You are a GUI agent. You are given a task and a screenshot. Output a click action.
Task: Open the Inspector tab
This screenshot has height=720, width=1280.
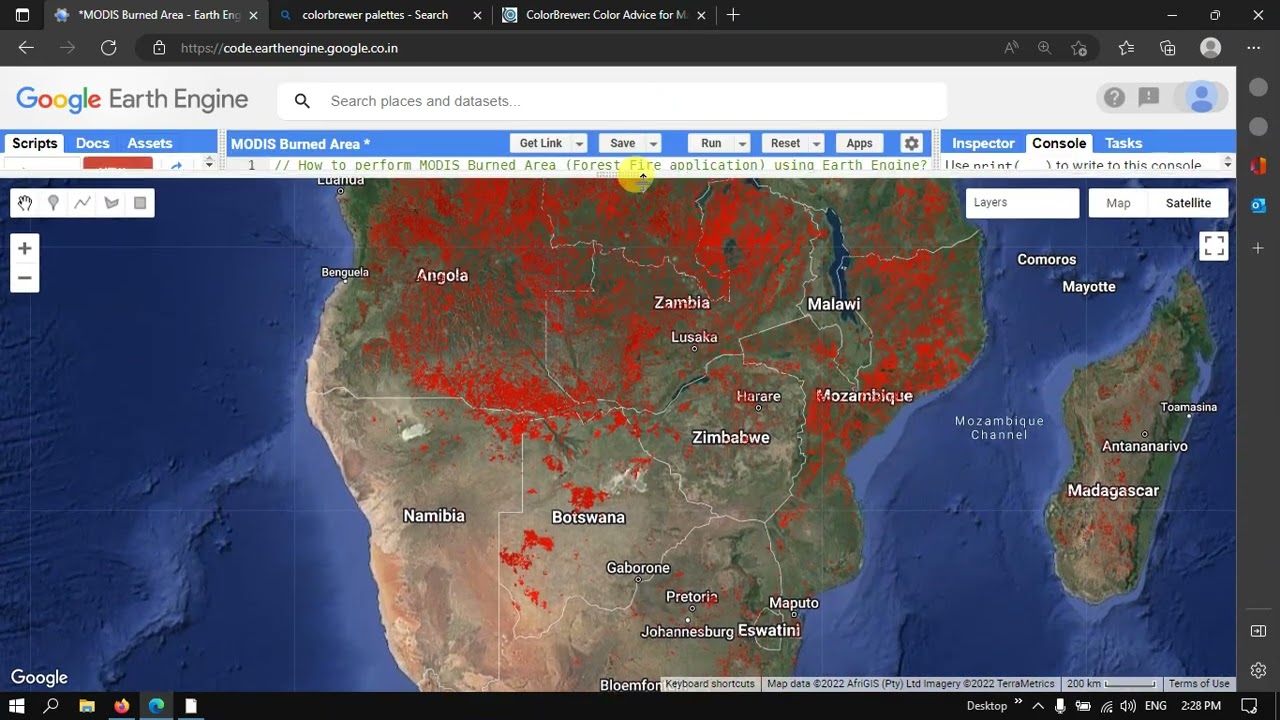(x=983, y=143)
